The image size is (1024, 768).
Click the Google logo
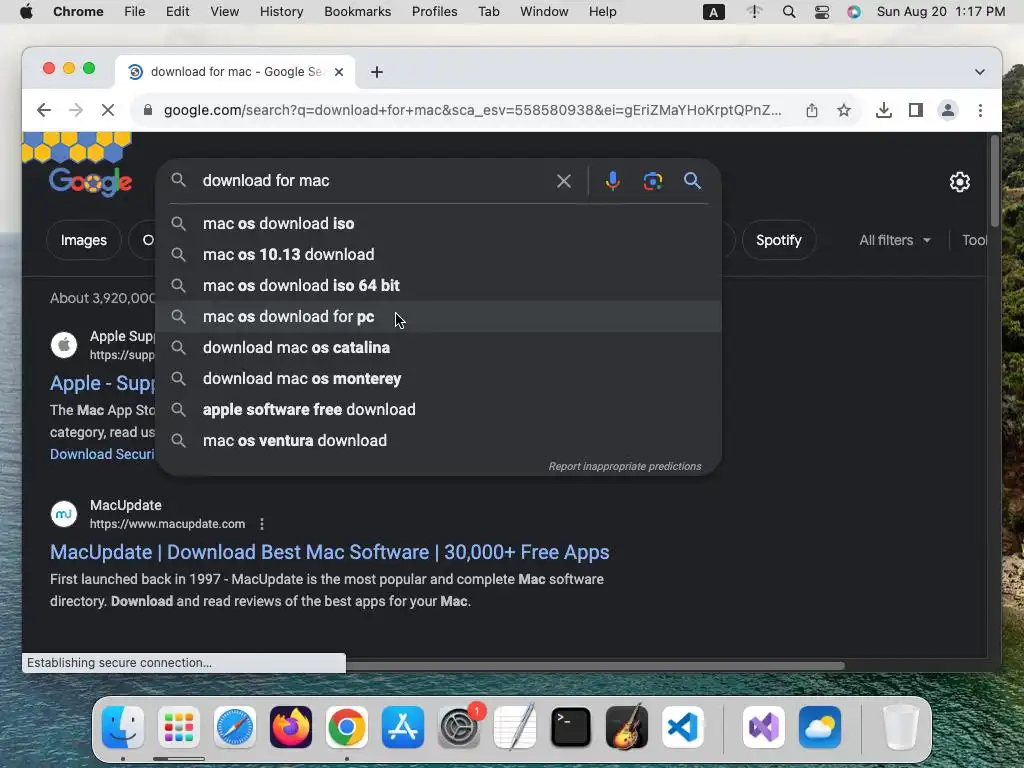coord(91,182)
